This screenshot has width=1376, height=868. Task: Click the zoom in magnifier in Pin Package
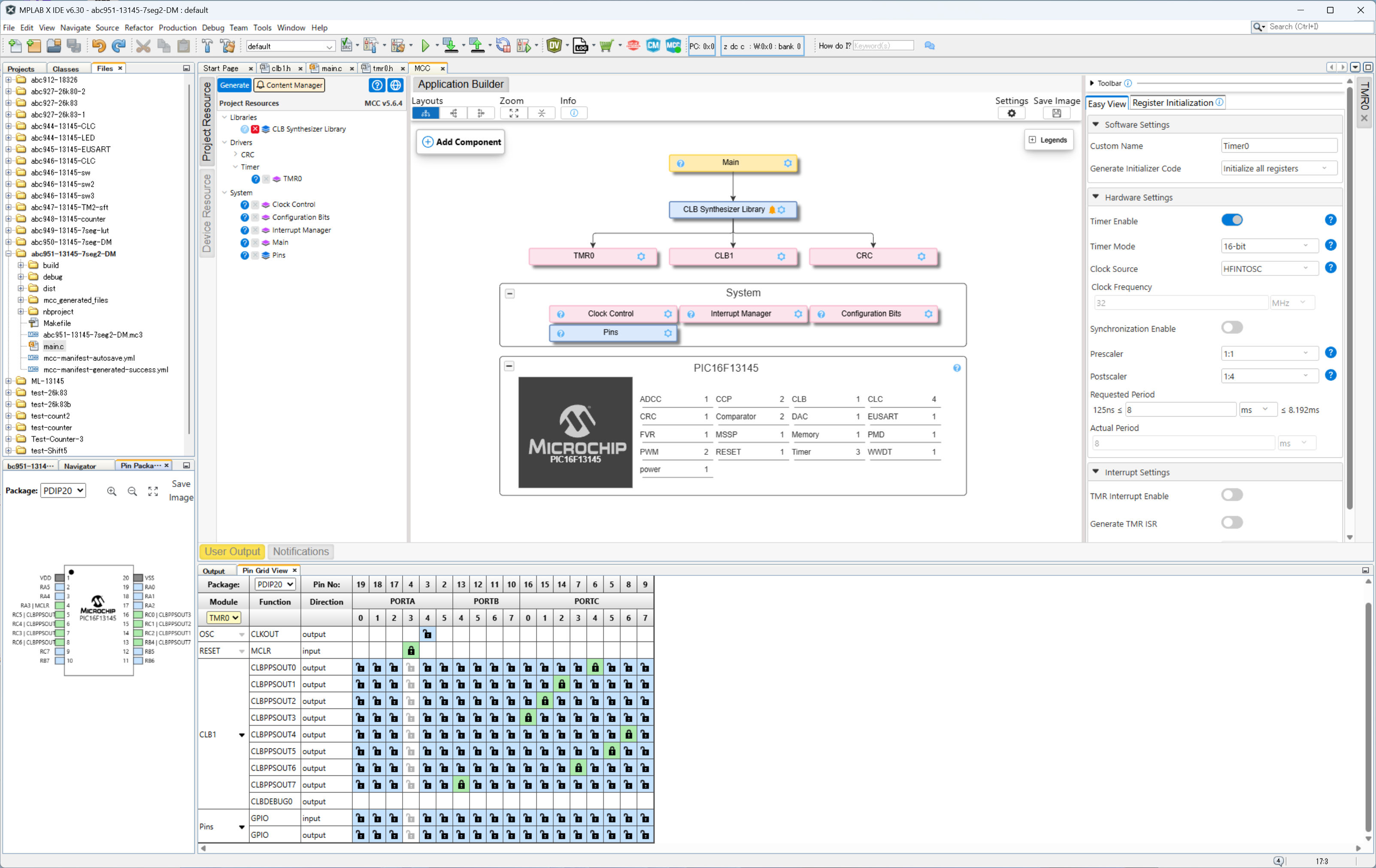112,491
